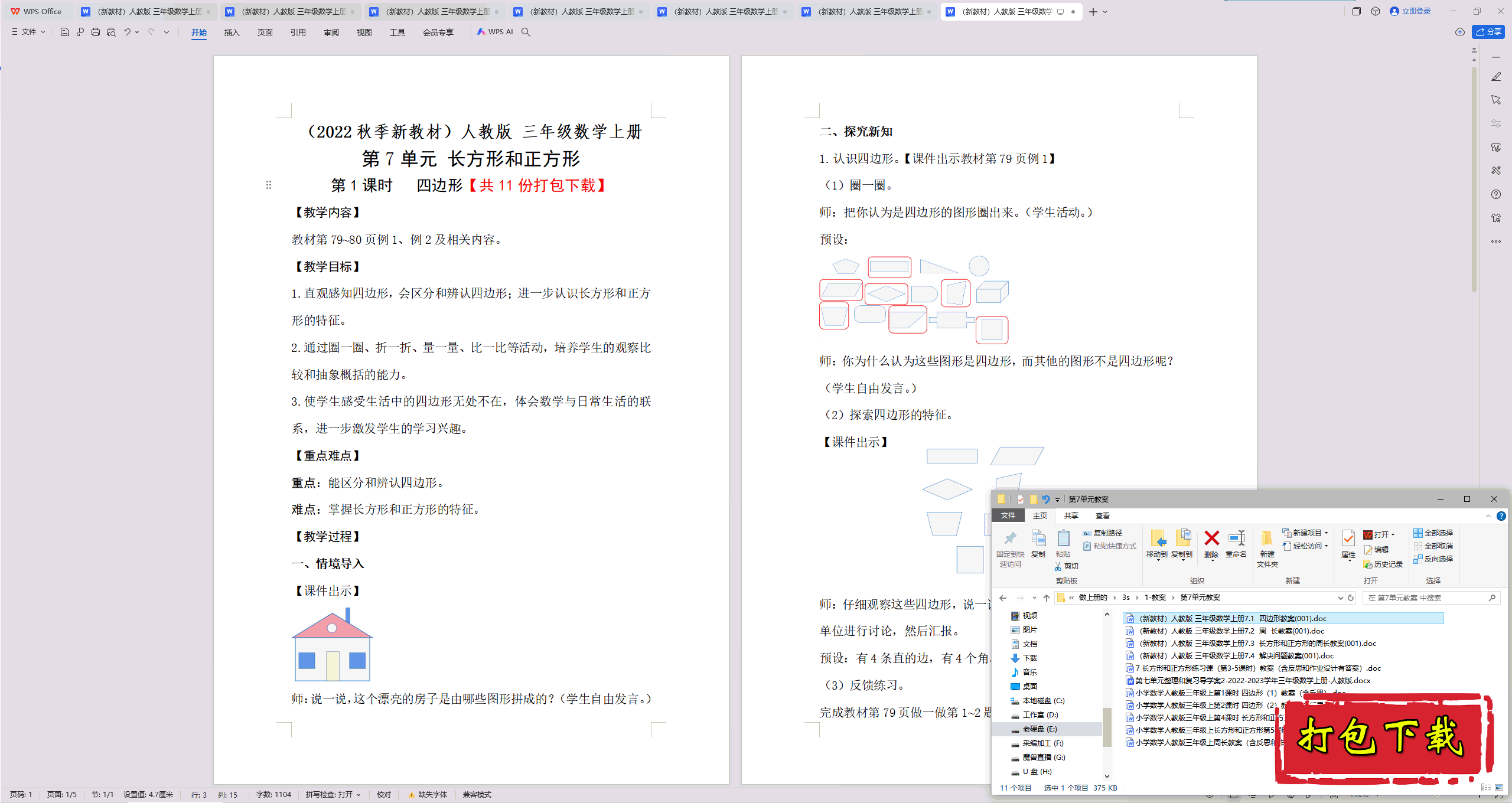
Task: Switch to the 插入 ribbon tab
Action: coord(232,32)
